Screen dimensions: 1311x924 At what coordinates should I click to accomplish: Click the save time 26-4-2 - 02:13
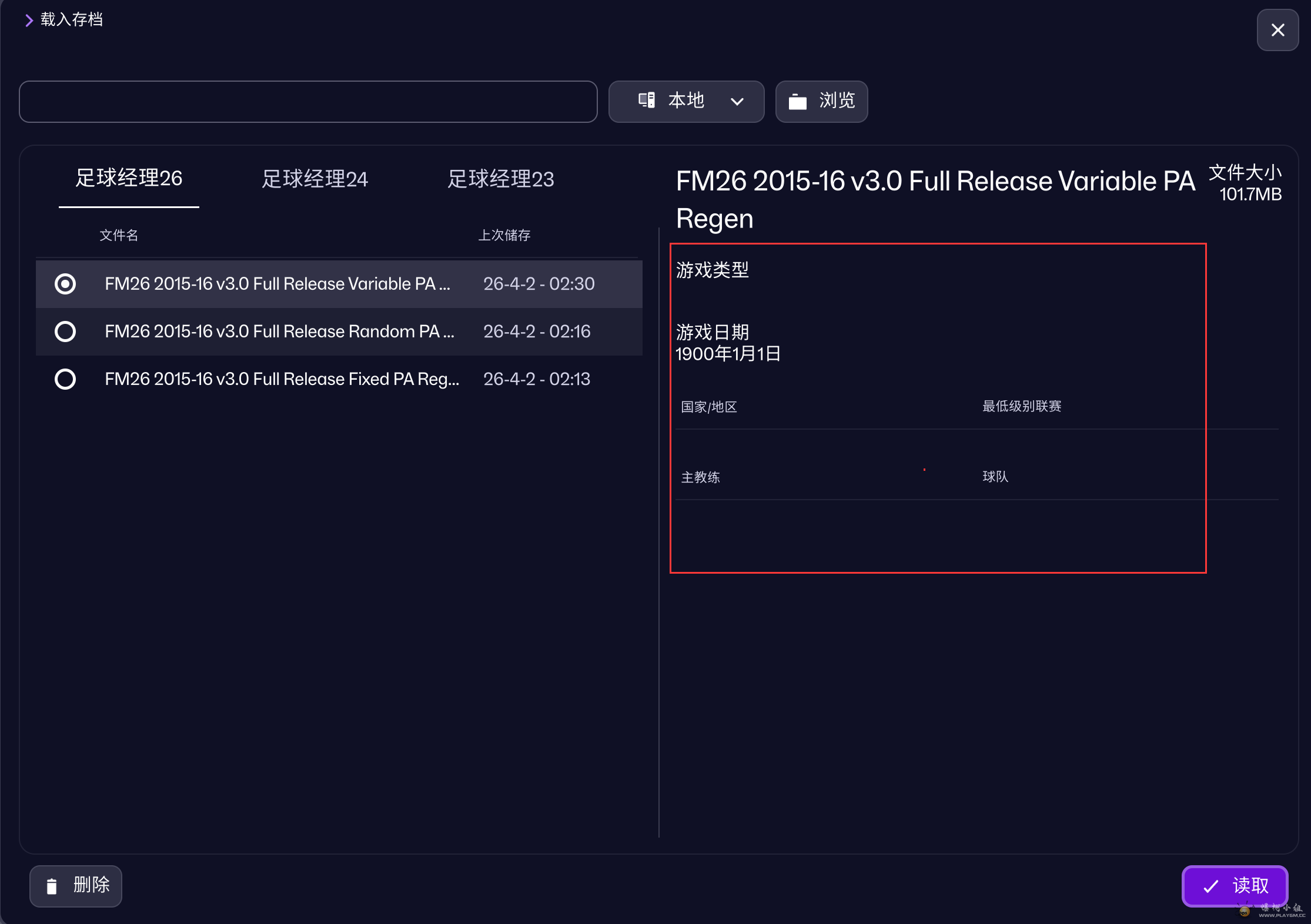point(537,379)
